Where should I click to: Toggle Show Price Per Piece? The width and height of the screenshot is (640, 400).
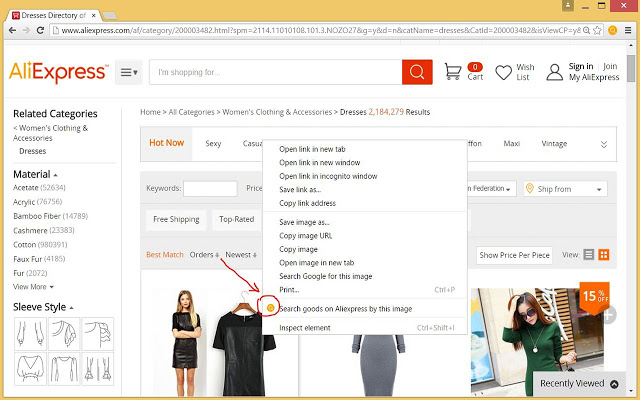[x=514, y=255]
